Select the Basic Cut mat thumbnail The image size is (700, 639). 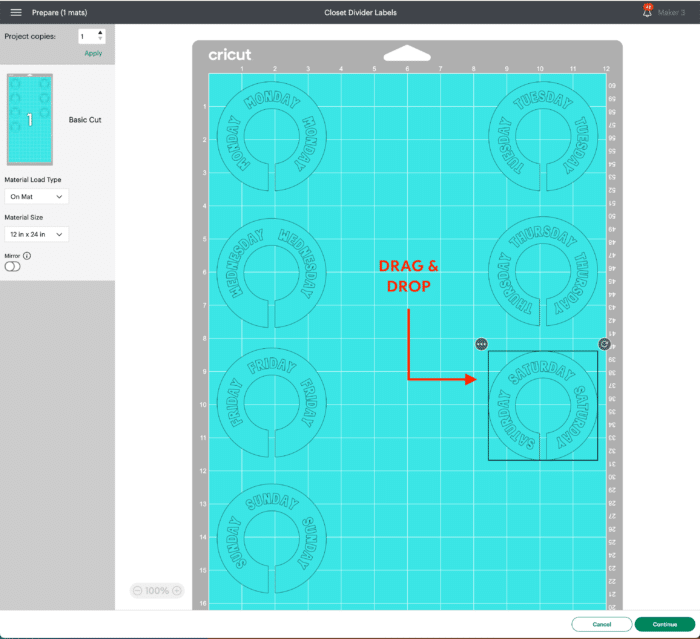click(x=30, y=119)
